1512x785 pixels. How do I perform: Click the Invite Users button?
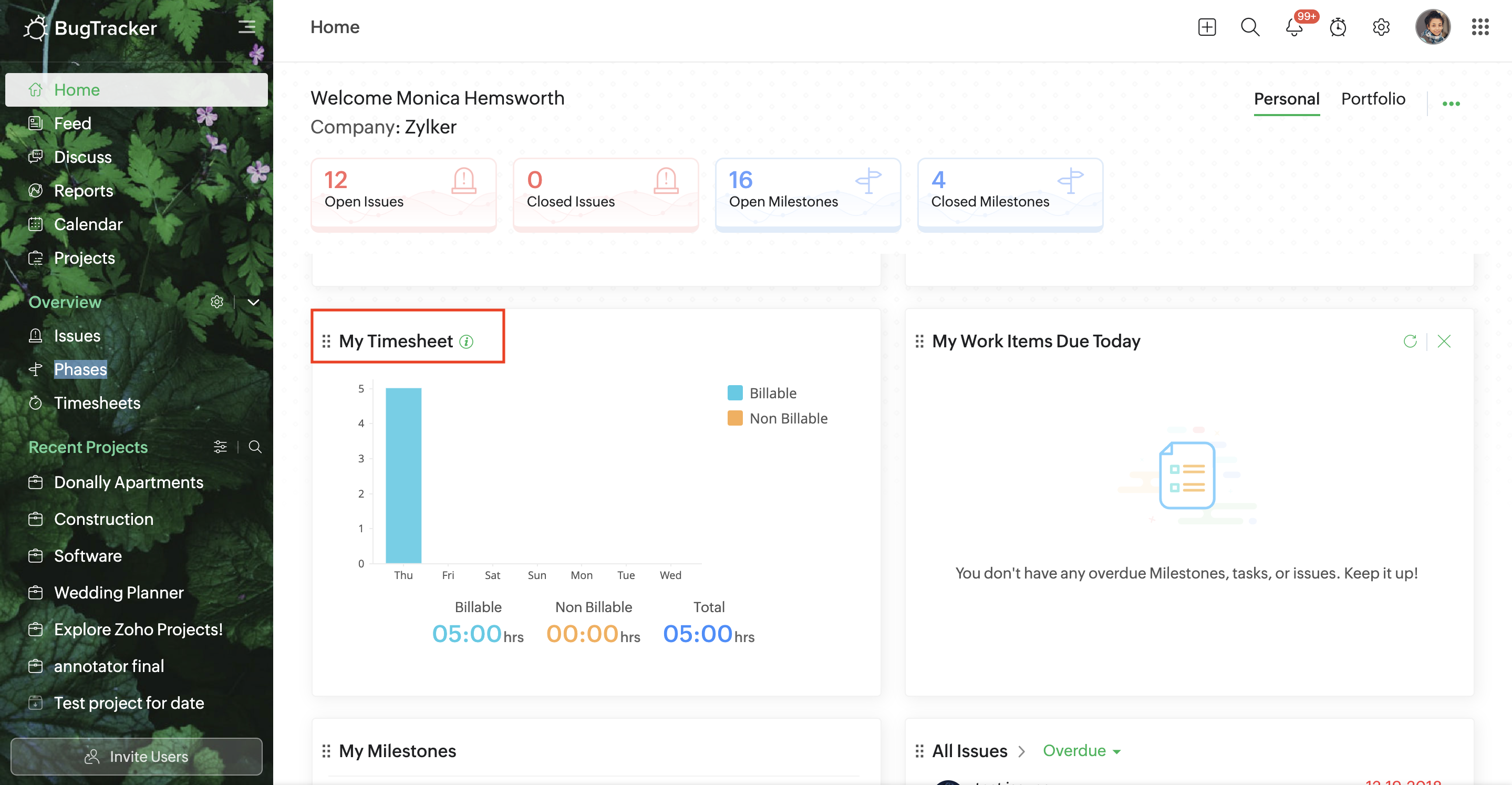coord(136,756)
